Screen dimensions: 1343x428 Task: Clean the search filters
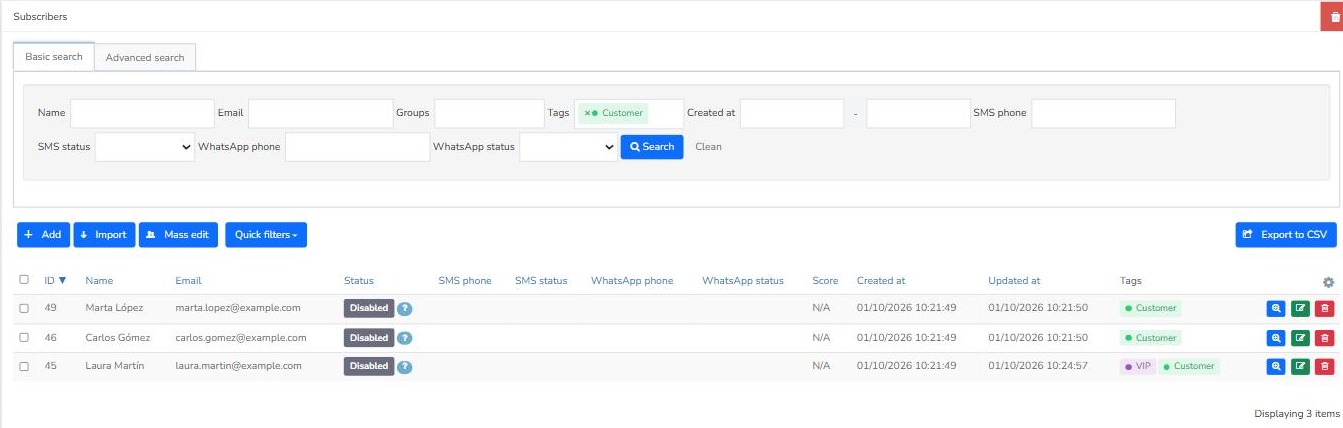pos(708,147)
